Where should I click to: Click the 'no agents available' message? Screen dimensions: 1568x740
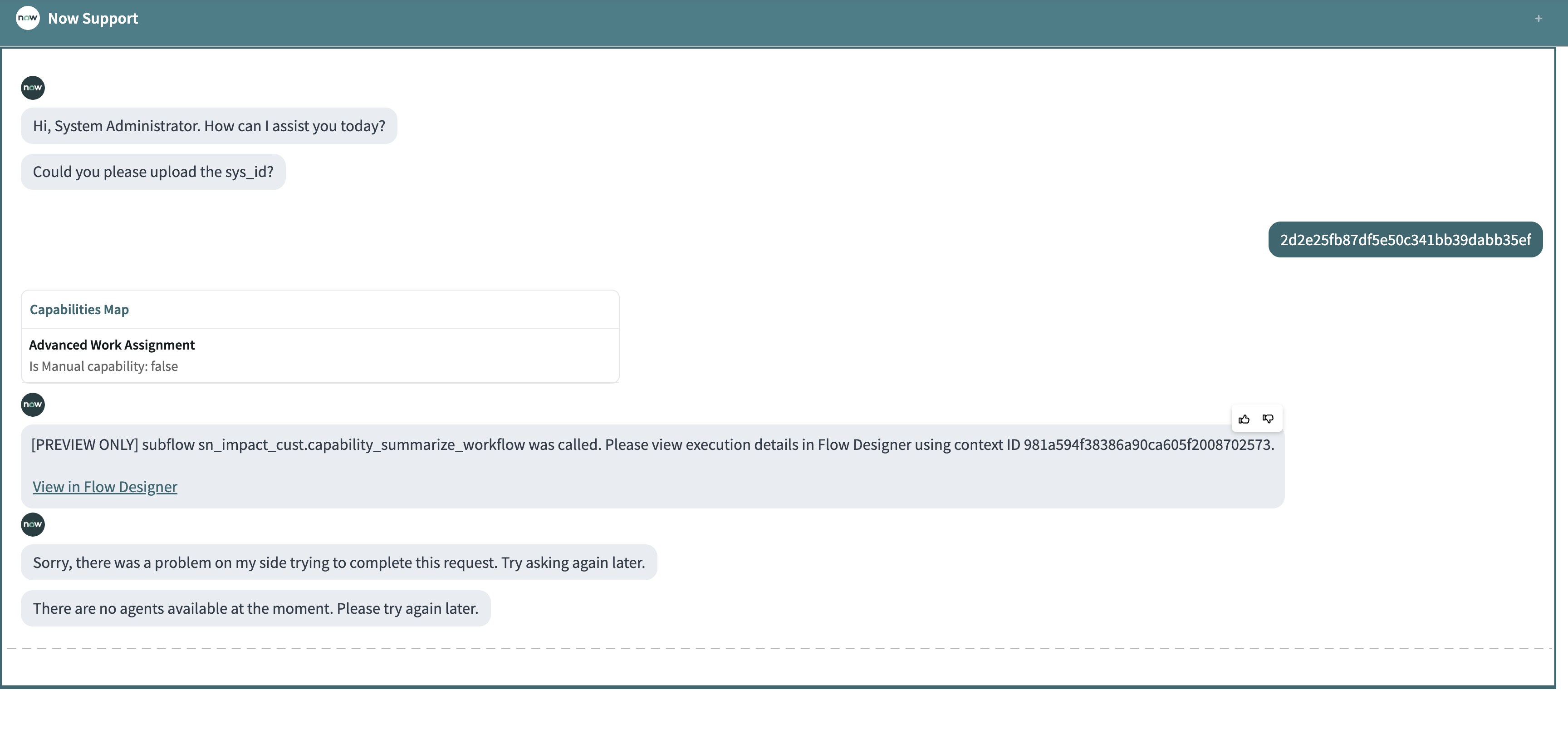255,608
